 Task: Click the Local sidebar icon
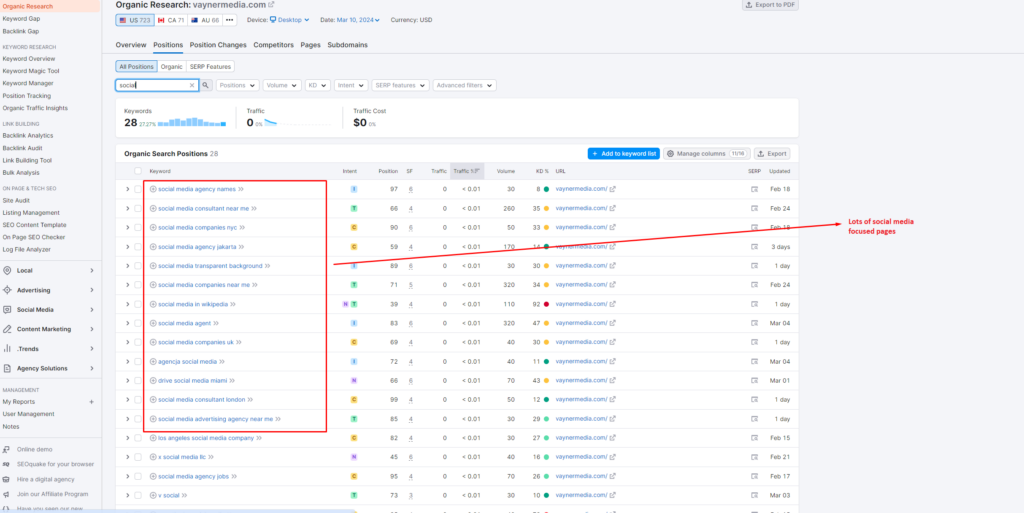(x=7, y=270)
